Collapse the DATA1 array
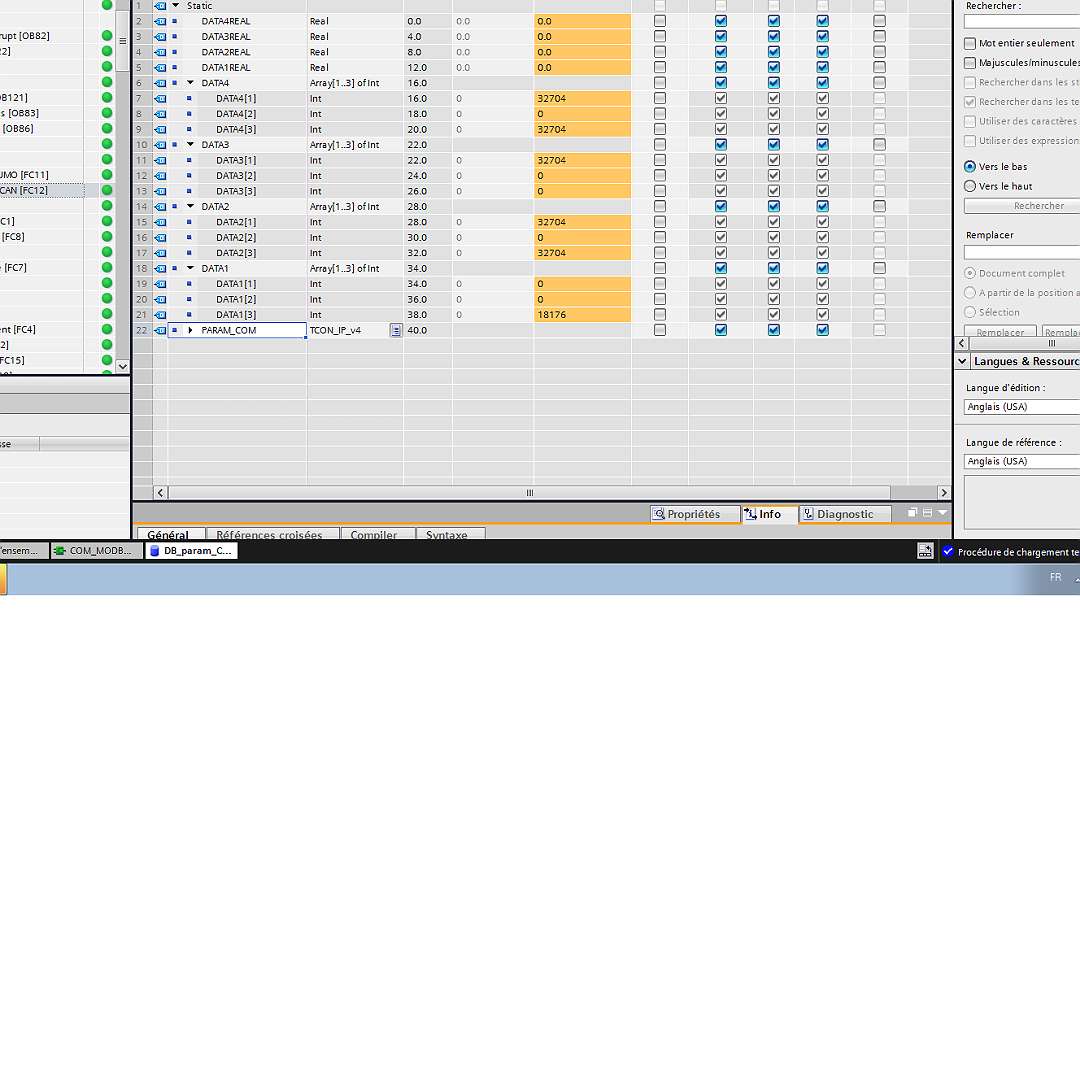The image size is (1080, 1080). pos(191,268)
